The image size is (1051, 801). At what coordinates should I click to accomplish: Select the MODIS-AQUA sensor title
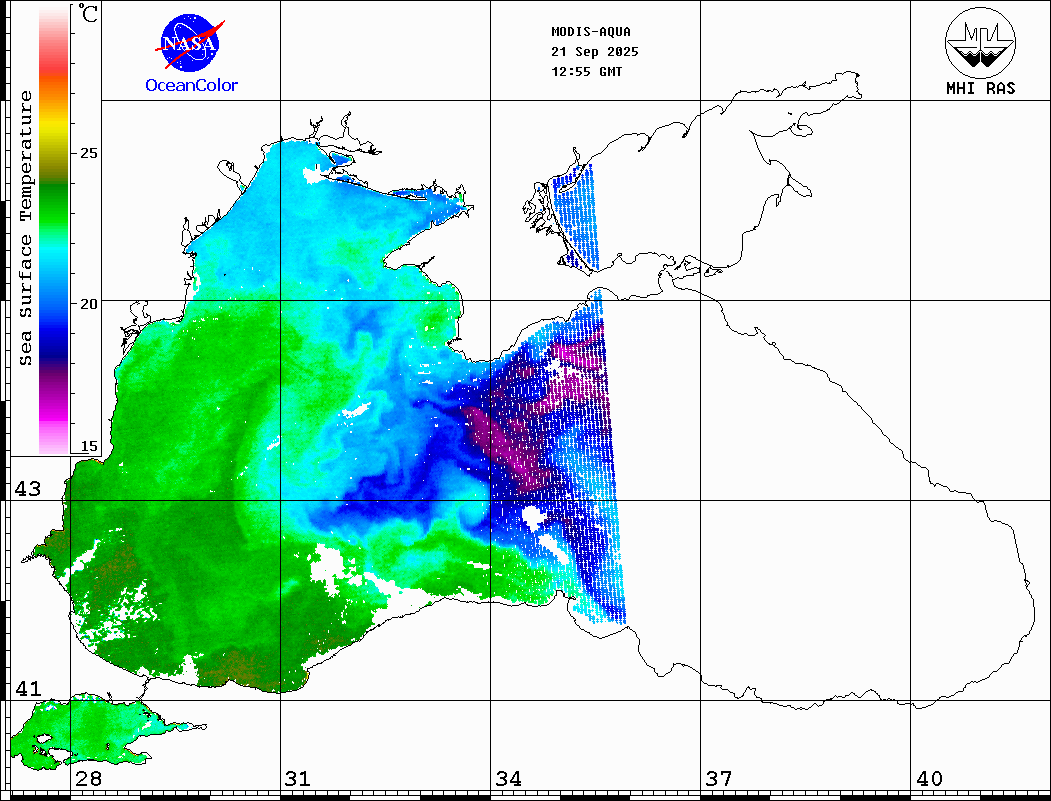[x=591, y=31]
